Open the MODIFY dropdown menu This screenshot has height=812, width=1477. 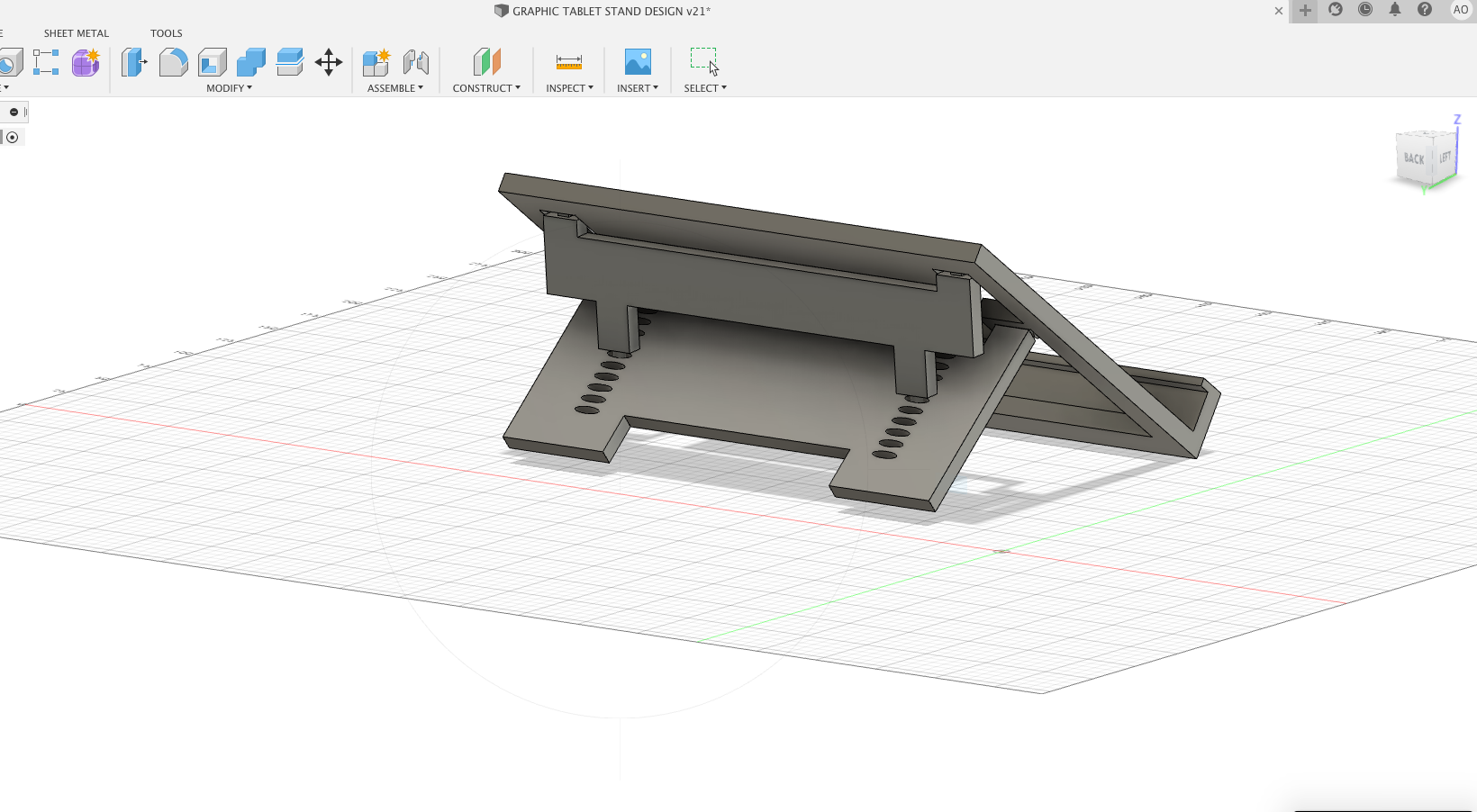(x=229, y=88)
